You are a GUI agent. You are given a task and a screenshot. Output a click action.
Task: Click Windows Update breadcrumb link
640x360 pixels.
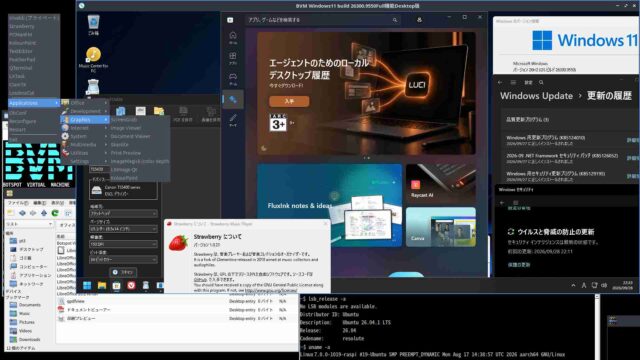point(536,96)
